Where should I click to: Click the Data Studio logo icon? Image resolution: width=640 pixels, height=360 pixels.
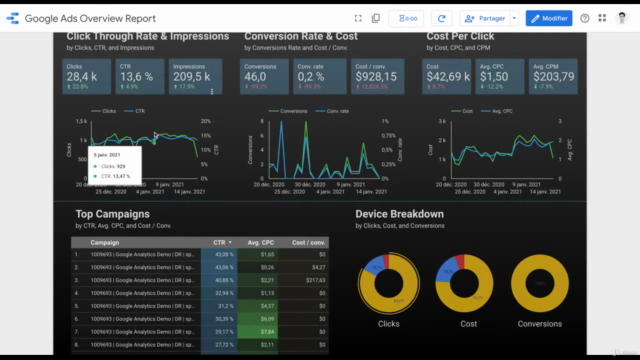tap(13, 18)
